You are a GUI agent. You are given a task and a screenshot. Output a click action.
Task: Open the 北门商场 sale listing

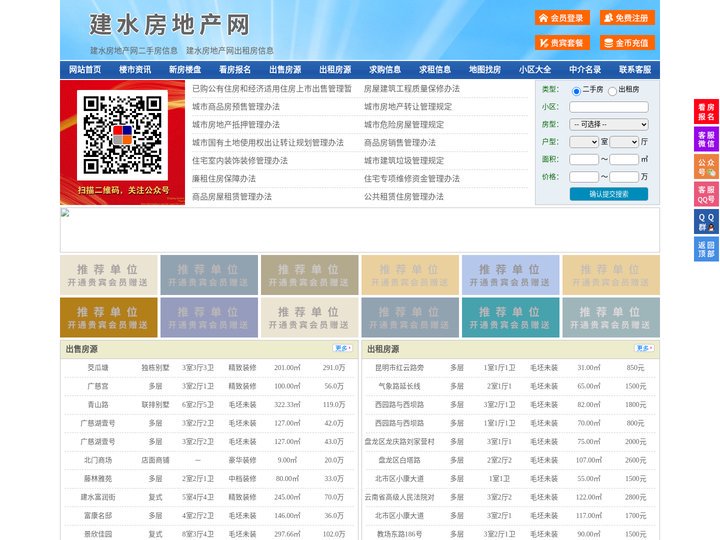pyautogui.click(x=98, y=460)
